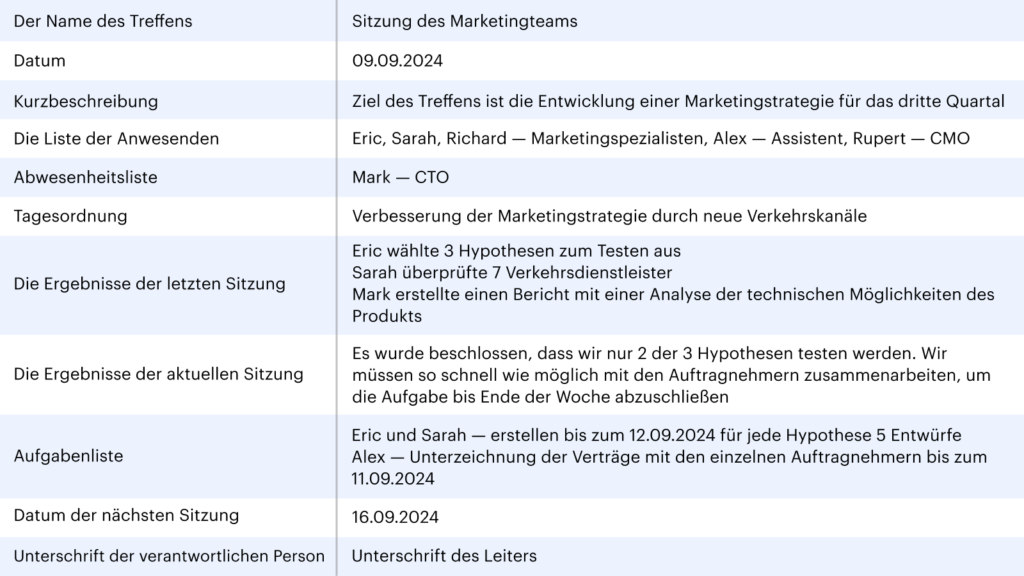The image size is (1024, 576).
Task: Click 'Die Ergebnisse der aktuellen Sitzung' label
Action: [159, 374]
